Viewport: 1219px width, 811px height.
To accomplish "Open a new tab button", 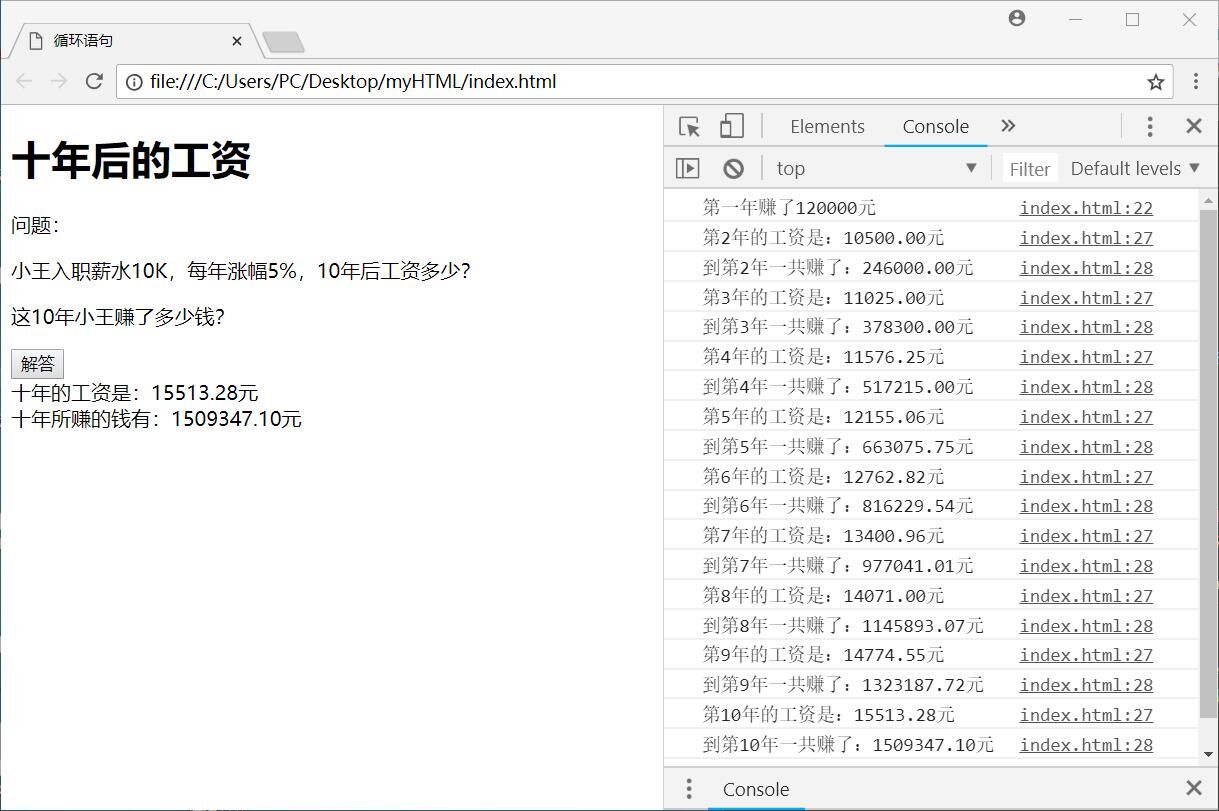I will tap(284, 42).
